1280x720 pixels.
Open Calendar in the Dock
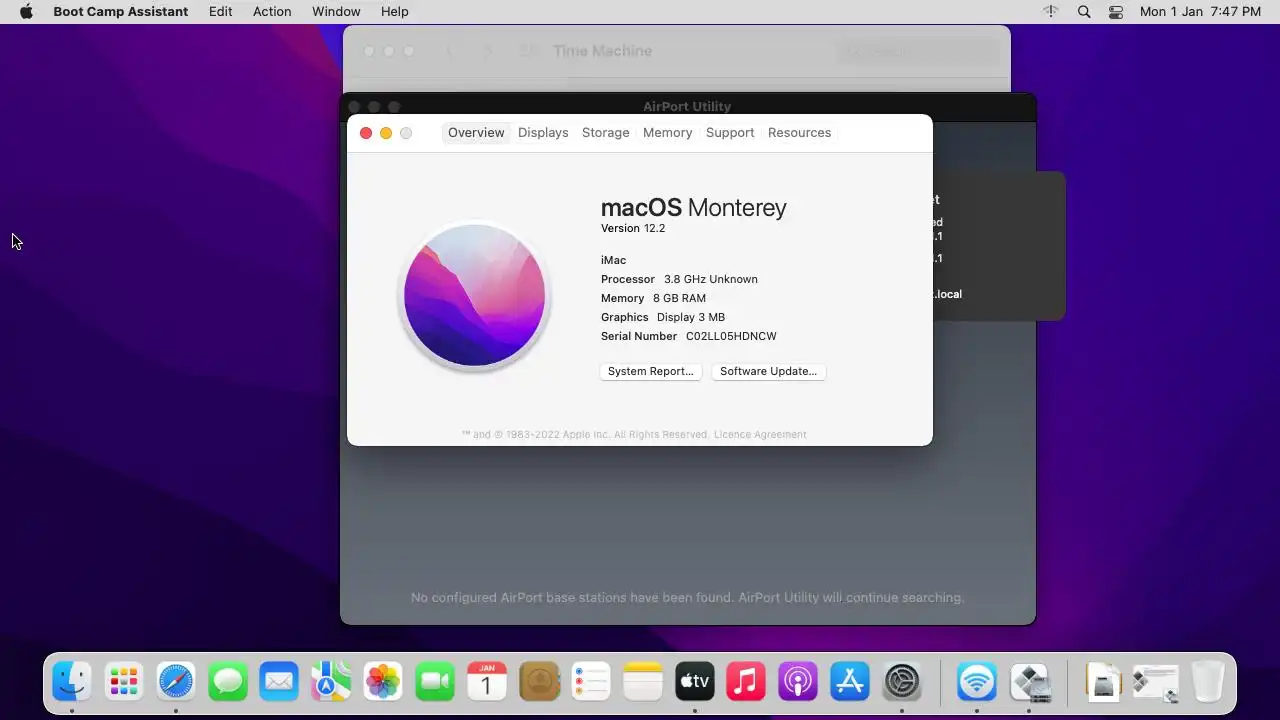tap(487, 682)
